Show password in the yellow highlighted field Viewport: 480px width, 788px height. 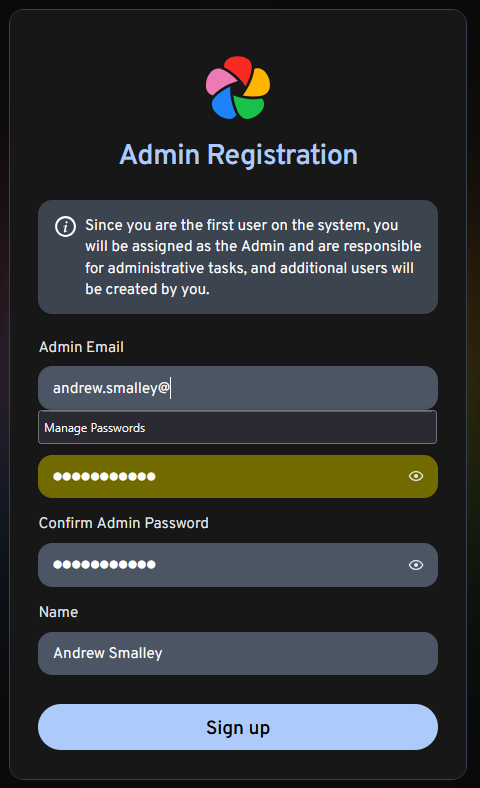pyautogui.click(x=416, y=476)
